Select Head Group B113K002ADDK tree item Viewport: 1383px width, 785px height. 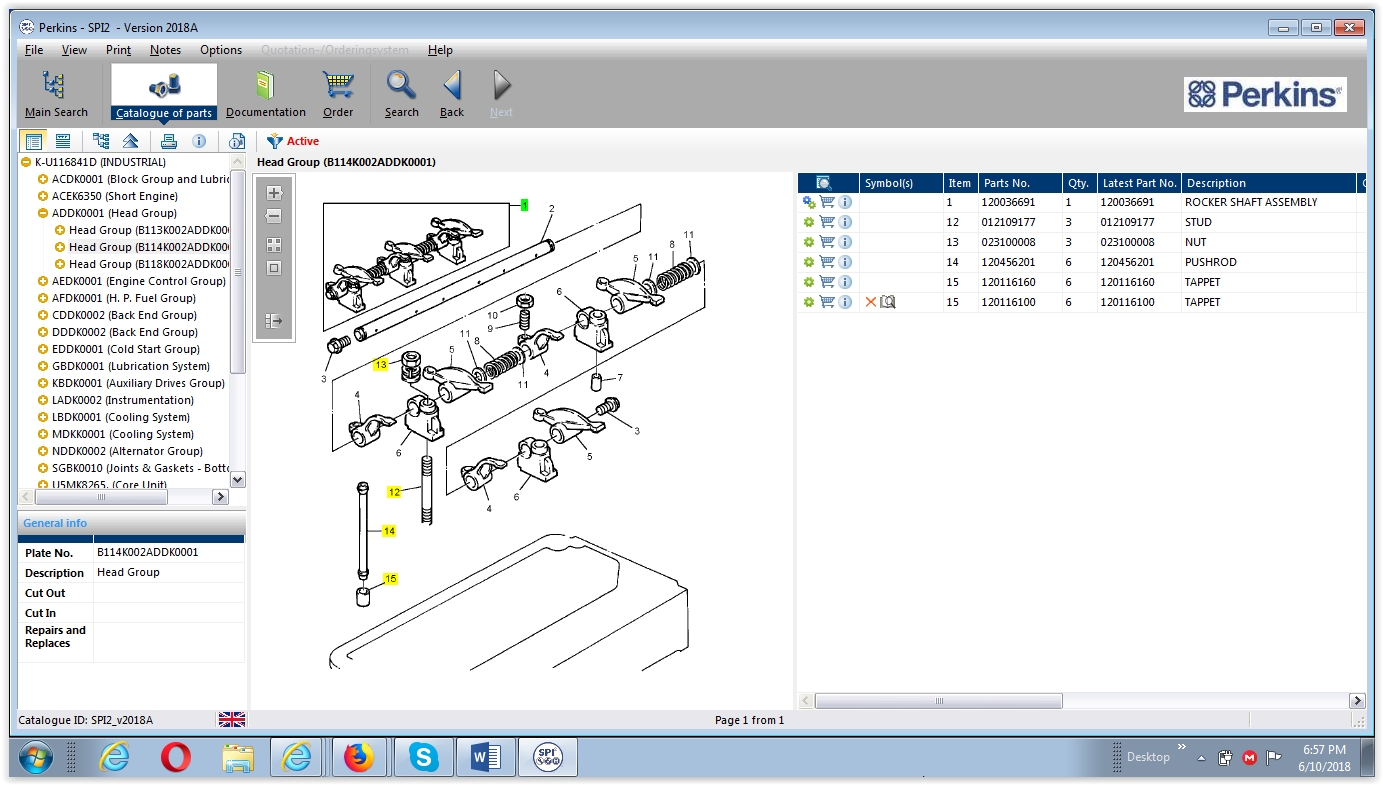(149, 230)
